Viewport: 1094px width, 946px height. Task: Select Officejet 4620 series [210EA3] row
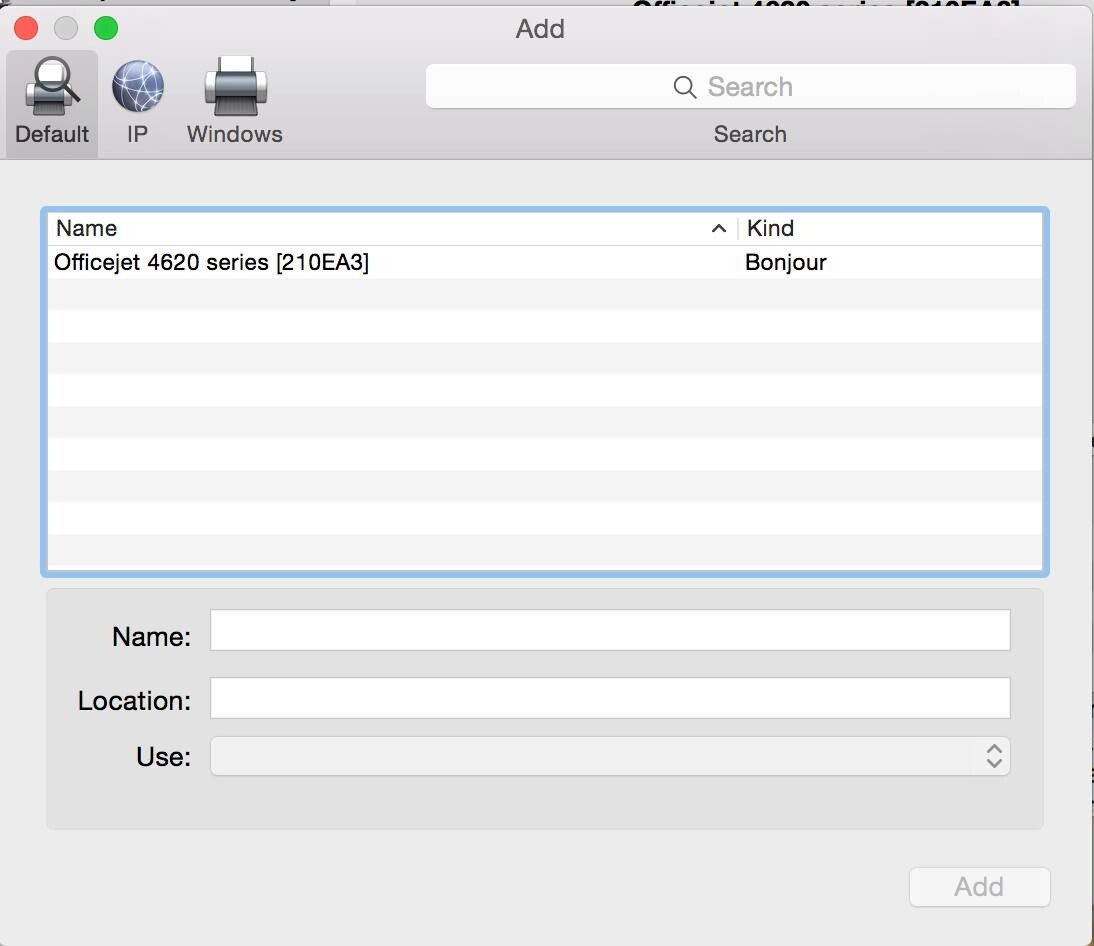click(545, 262)
